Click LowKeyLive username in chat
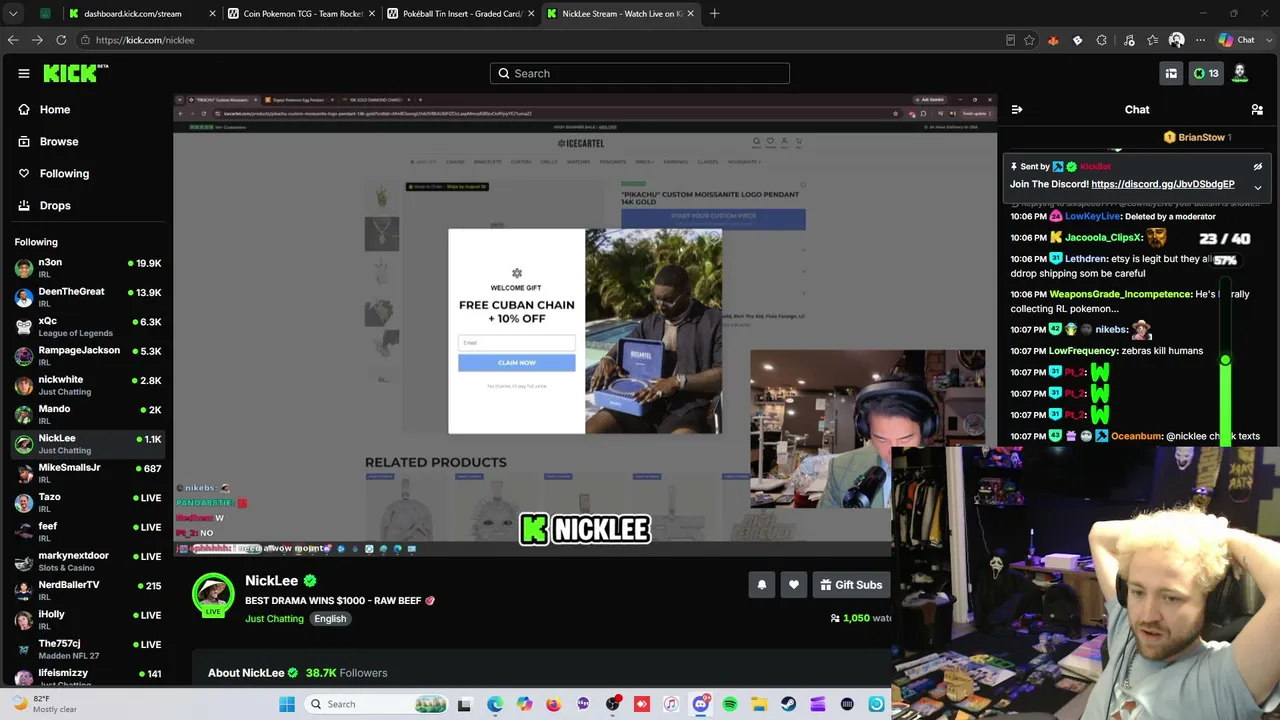This screenshot has width=1280, height=720. tap(1093, 217)
